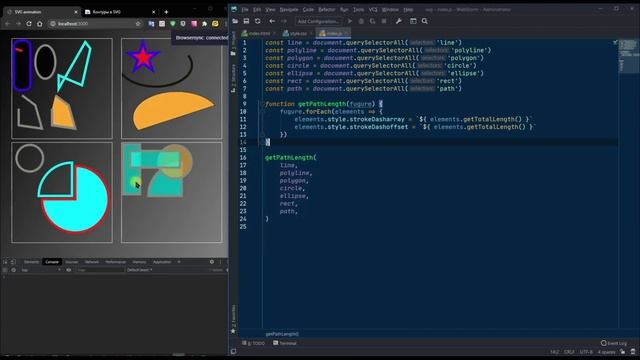Switch to DevTools Application tab
640x360 pixels.
162,262
